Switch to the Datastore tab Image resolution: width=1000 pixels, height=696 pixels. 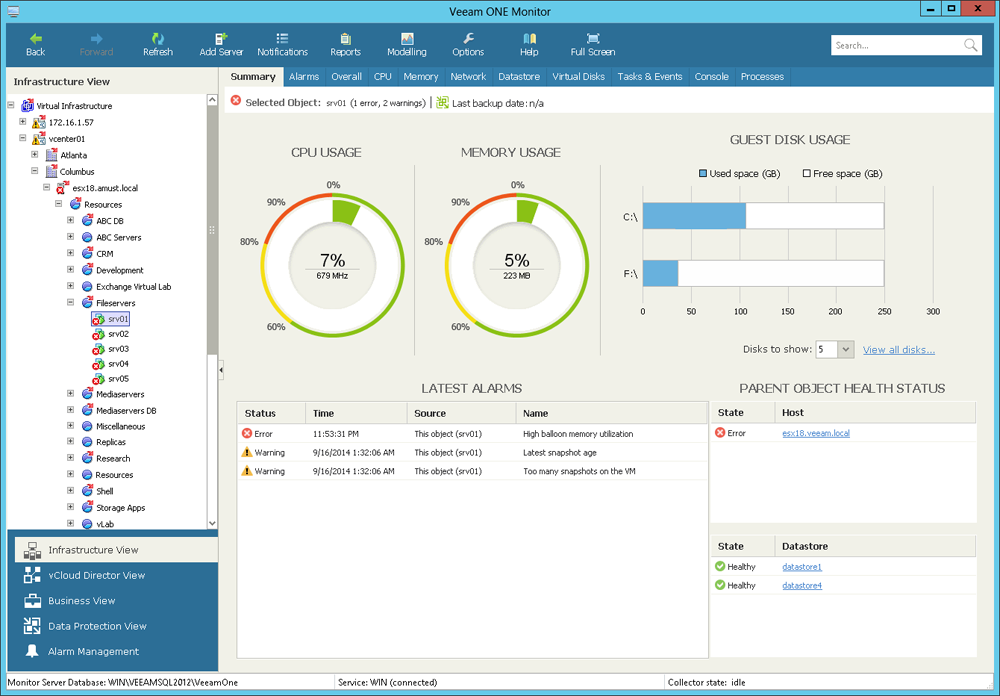(518, 77)
